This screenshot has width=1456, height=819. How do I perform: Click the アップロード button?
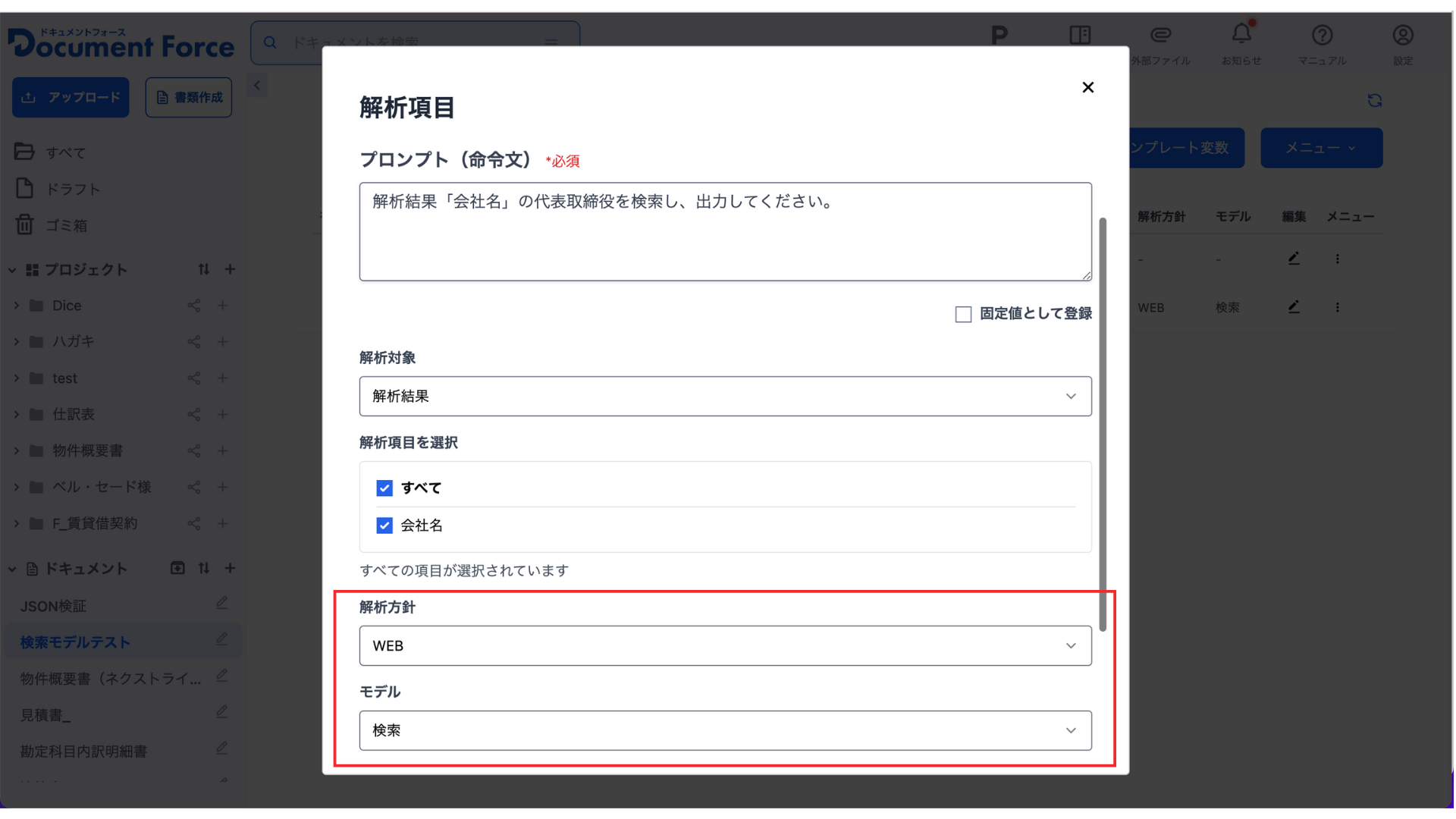(x=71, y=98)
